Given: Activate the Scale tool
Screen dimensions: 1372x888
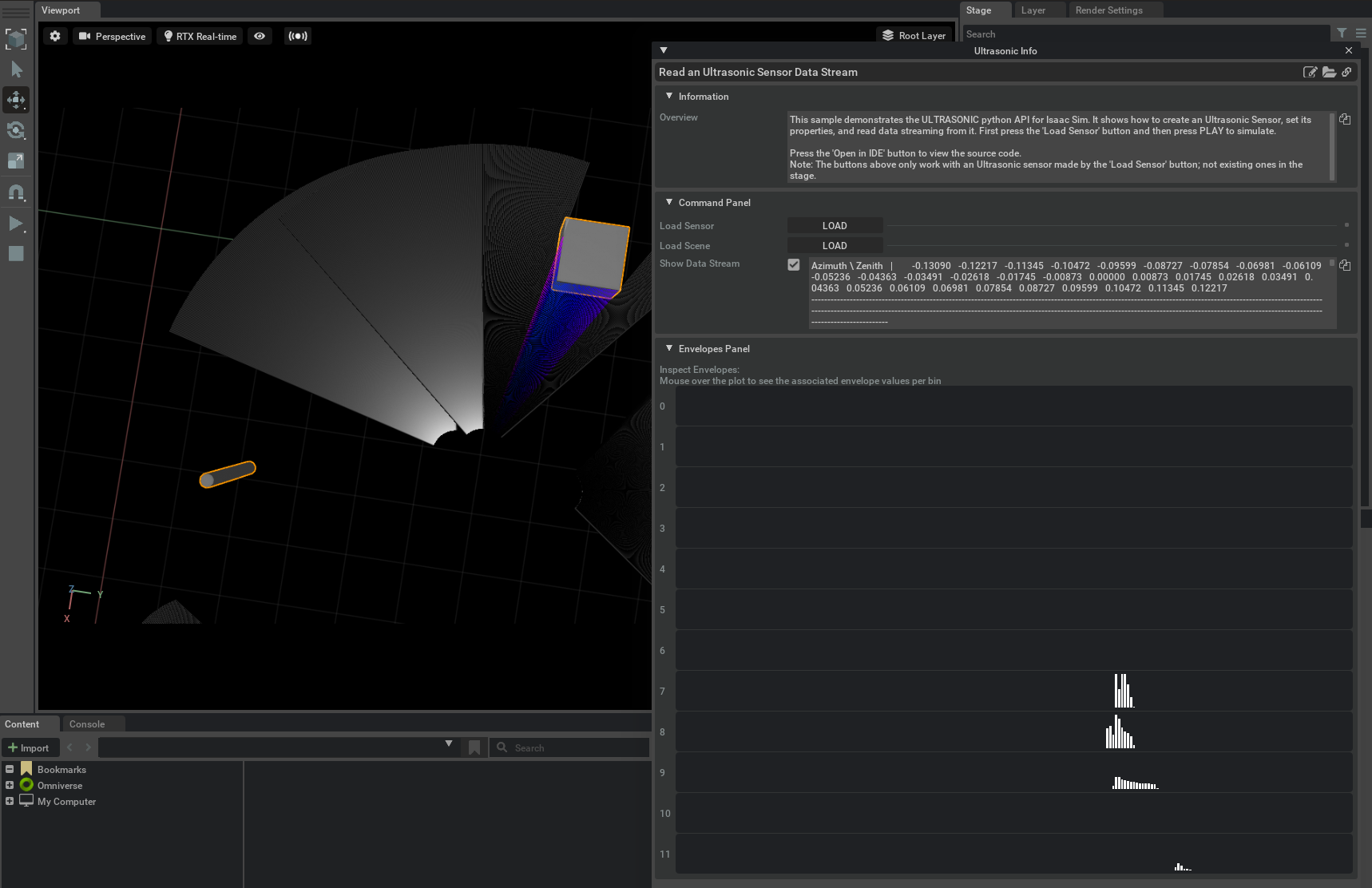Looking at the screenshot, I should point(16,161).
